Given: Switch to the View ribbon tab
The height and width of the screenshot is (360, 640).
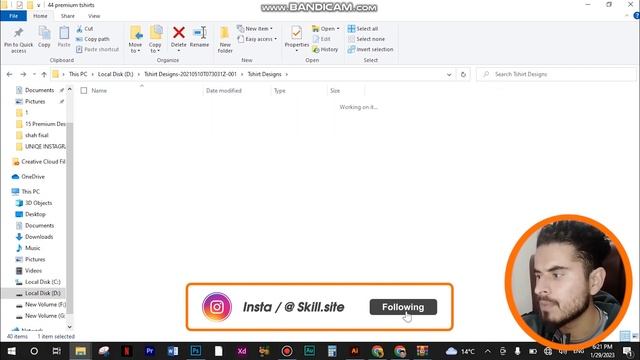Looking at the screenshot, I should click(x=94, y=16).
